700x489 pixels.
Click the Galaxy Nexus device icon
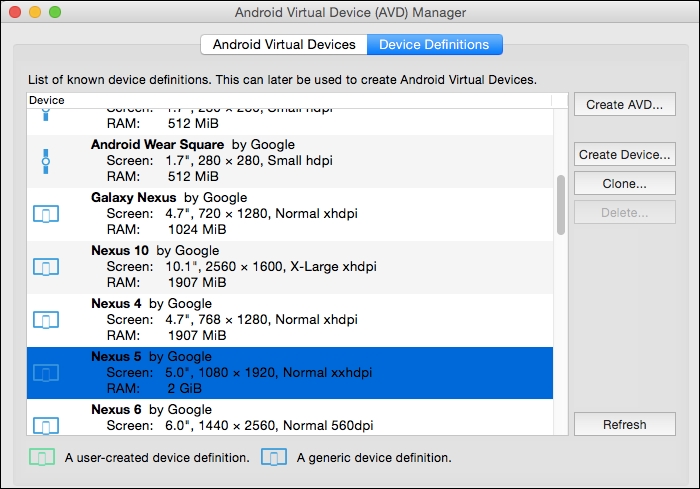tap(46, 214)
